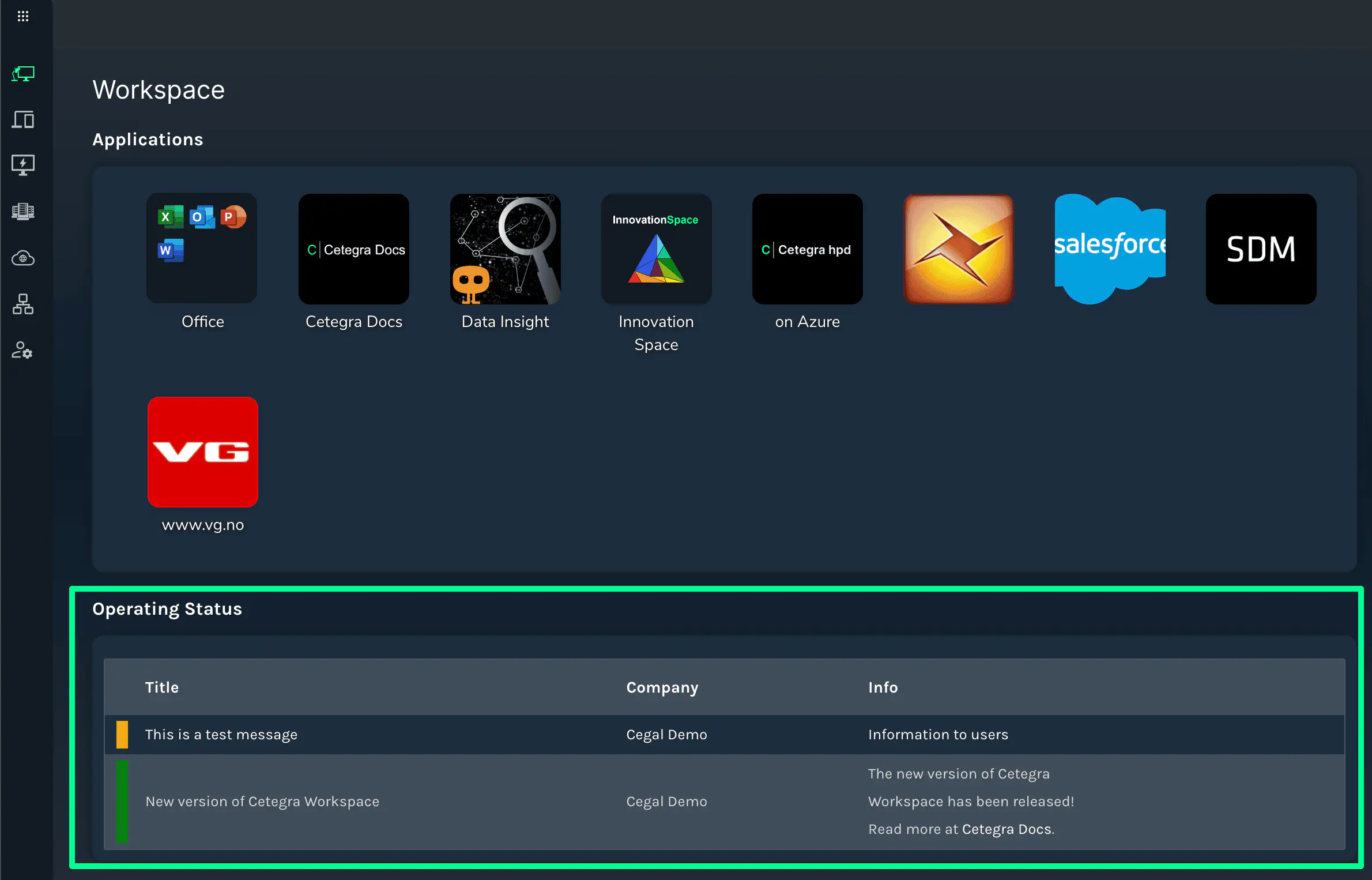Open the Cetegra Docs application
Screen dimensions: 1372x880
(354, 249)
